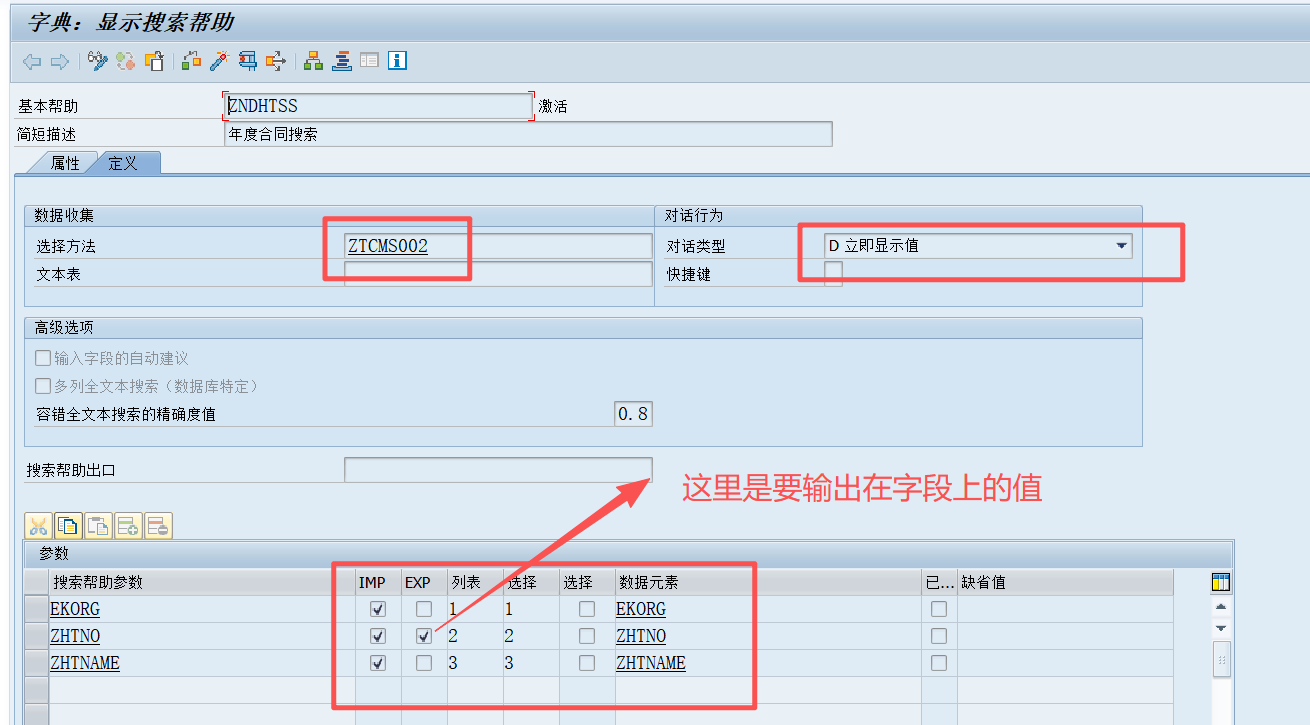
Task: Click the 年度合同搜索 description field
Action: [528, 134]
